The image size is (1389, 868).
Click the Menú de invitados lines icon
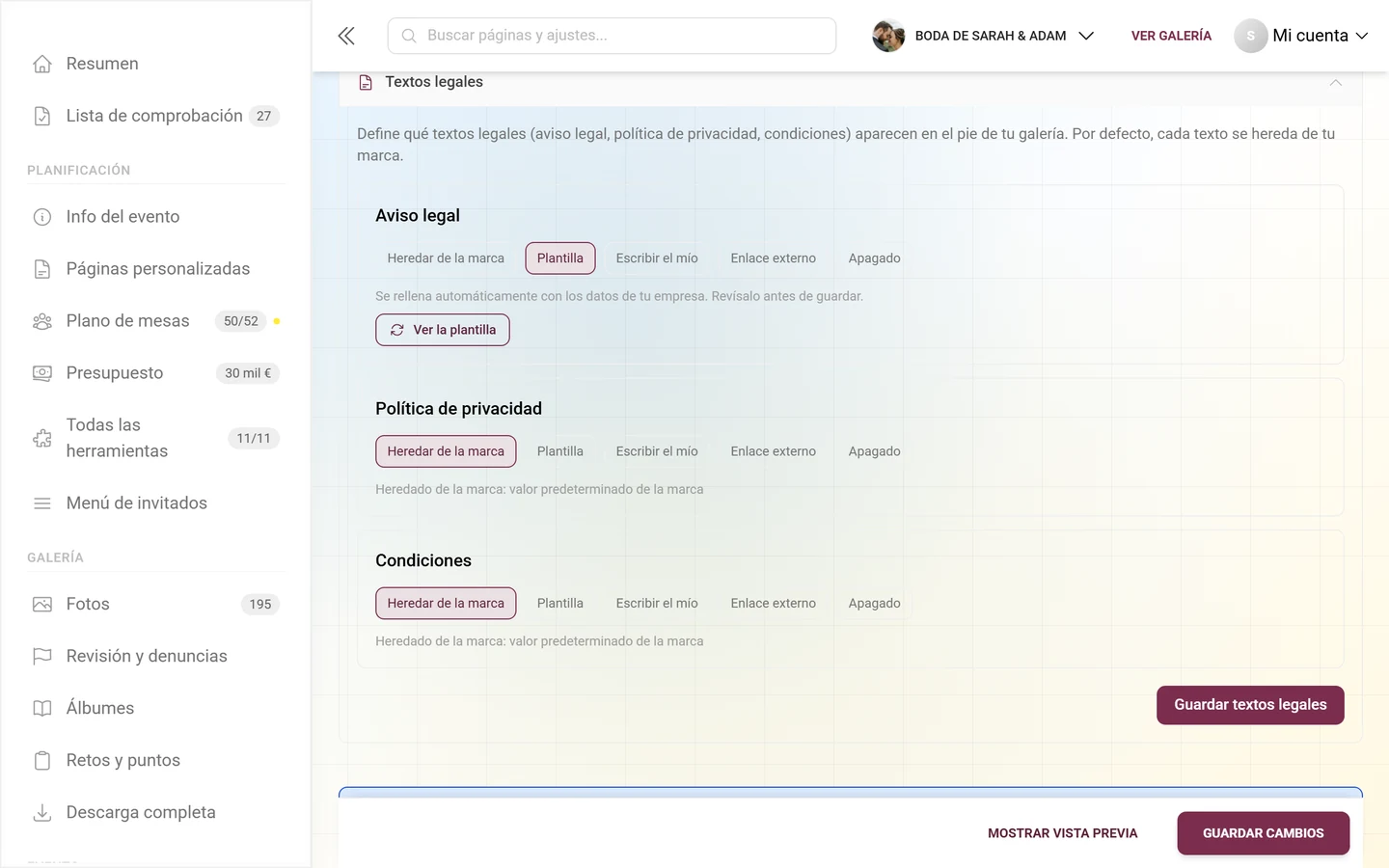(42, 503)
